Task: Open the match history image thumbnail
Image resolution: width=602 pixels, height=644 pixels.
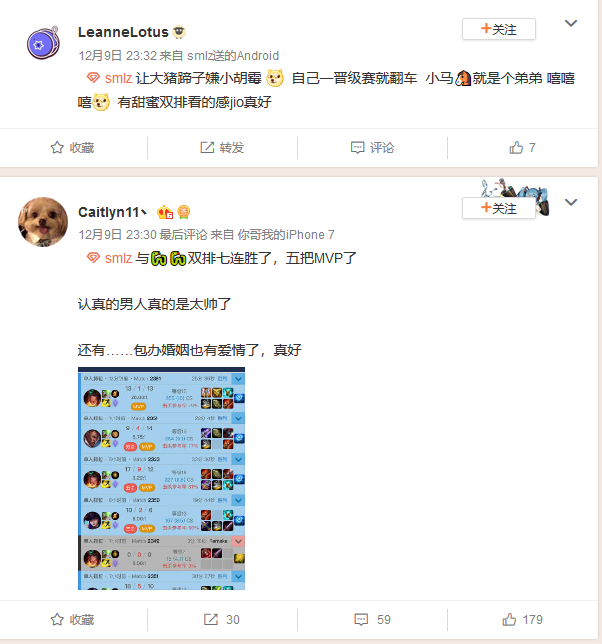Action: click(x=161, y=478)
